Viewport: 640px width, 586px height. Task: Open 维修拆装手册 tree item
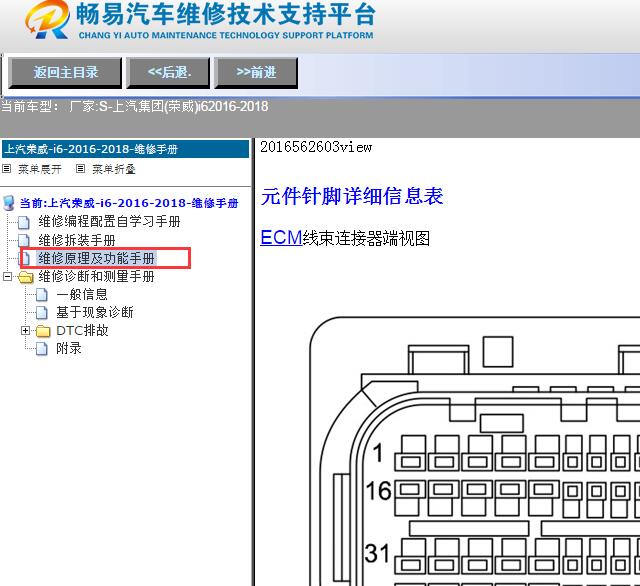click(77, 240)
